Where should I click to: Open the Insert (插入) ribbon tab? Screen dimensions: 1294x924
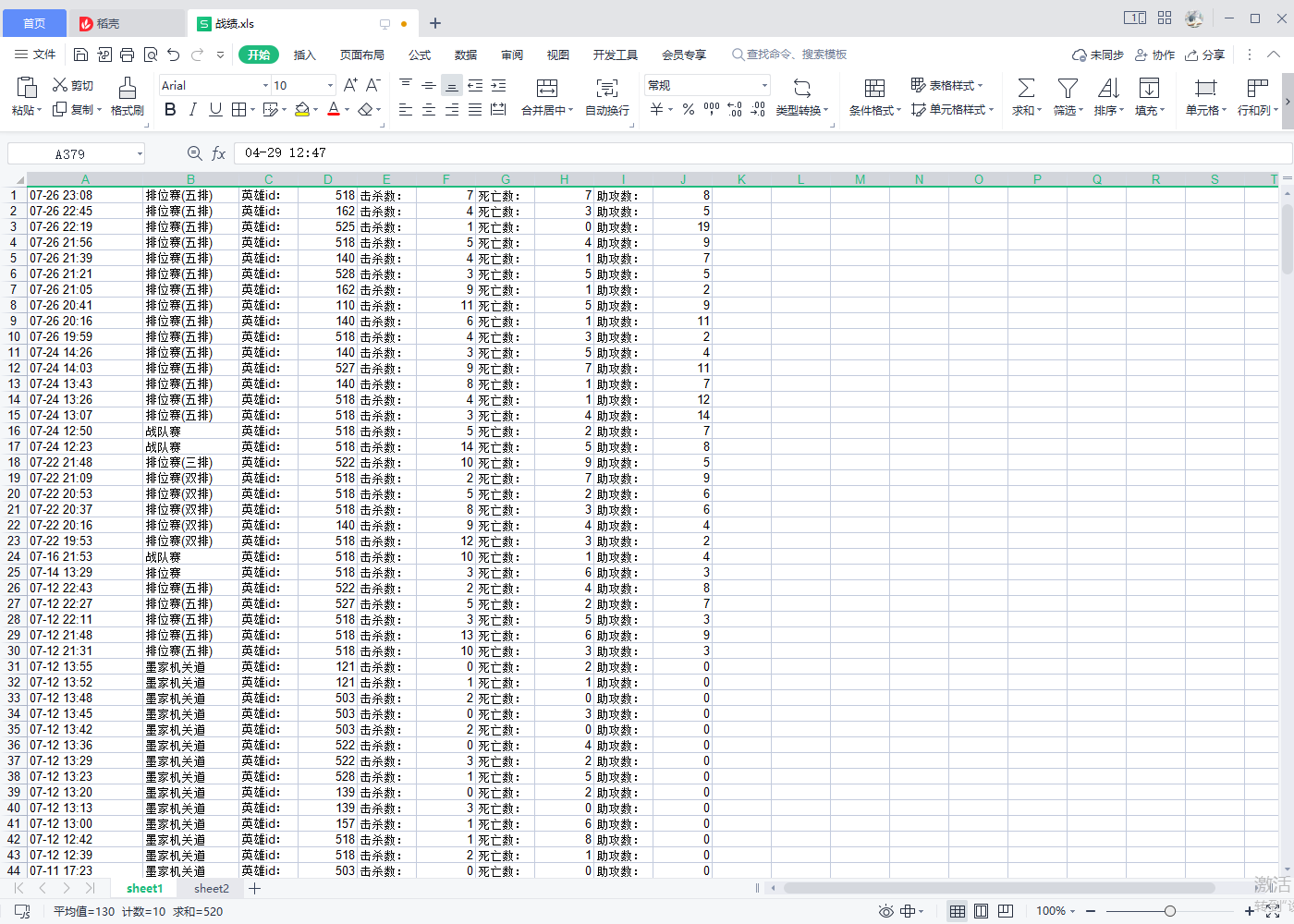(x=305, y=55)
